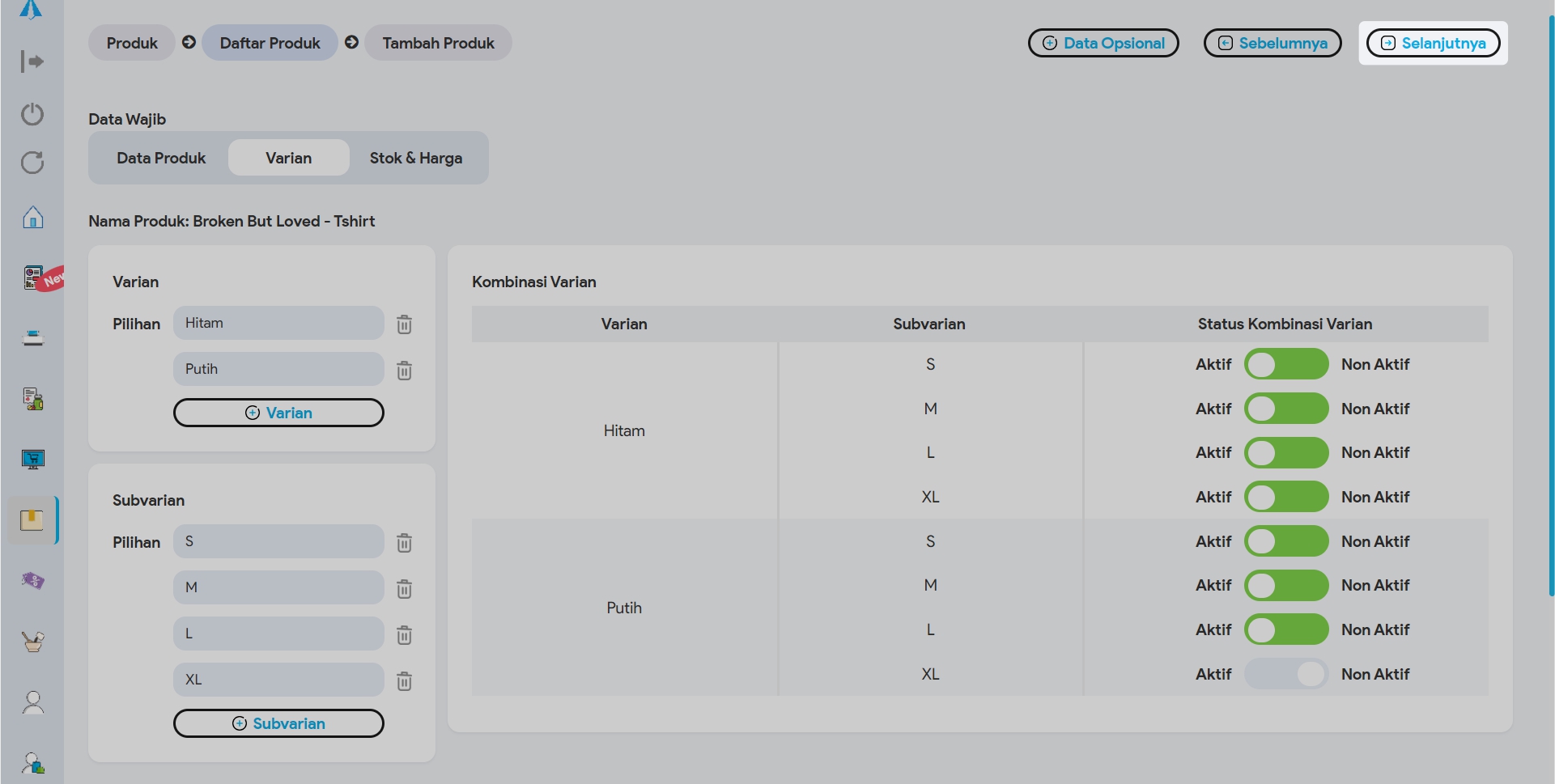Screen dimensions: 1555x784
Task: Click the Selanjutnya button
Action: click(1433, 43)
